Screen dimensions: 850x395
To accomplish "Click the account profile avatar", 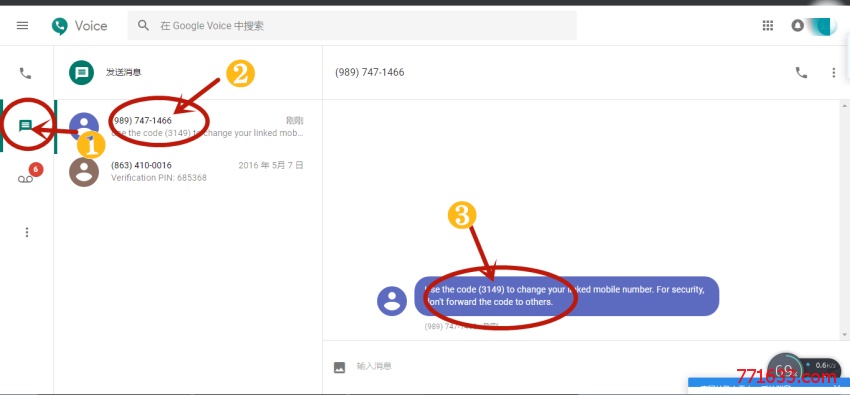I will 823,25.
